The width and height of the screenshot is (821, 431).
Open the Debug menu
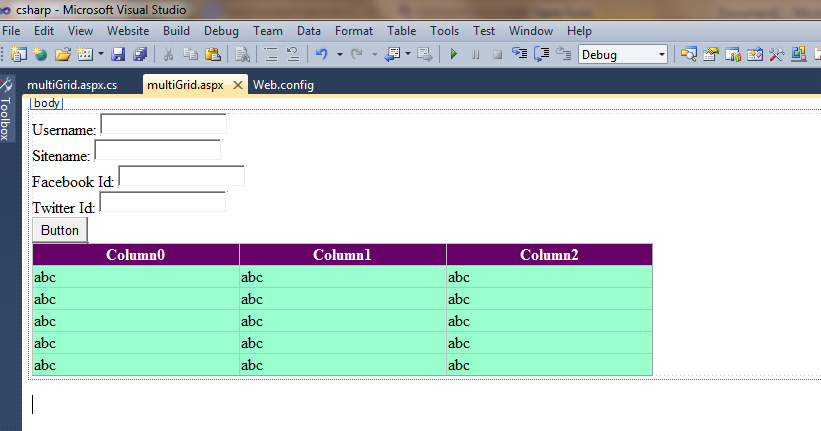pos(221,31)
